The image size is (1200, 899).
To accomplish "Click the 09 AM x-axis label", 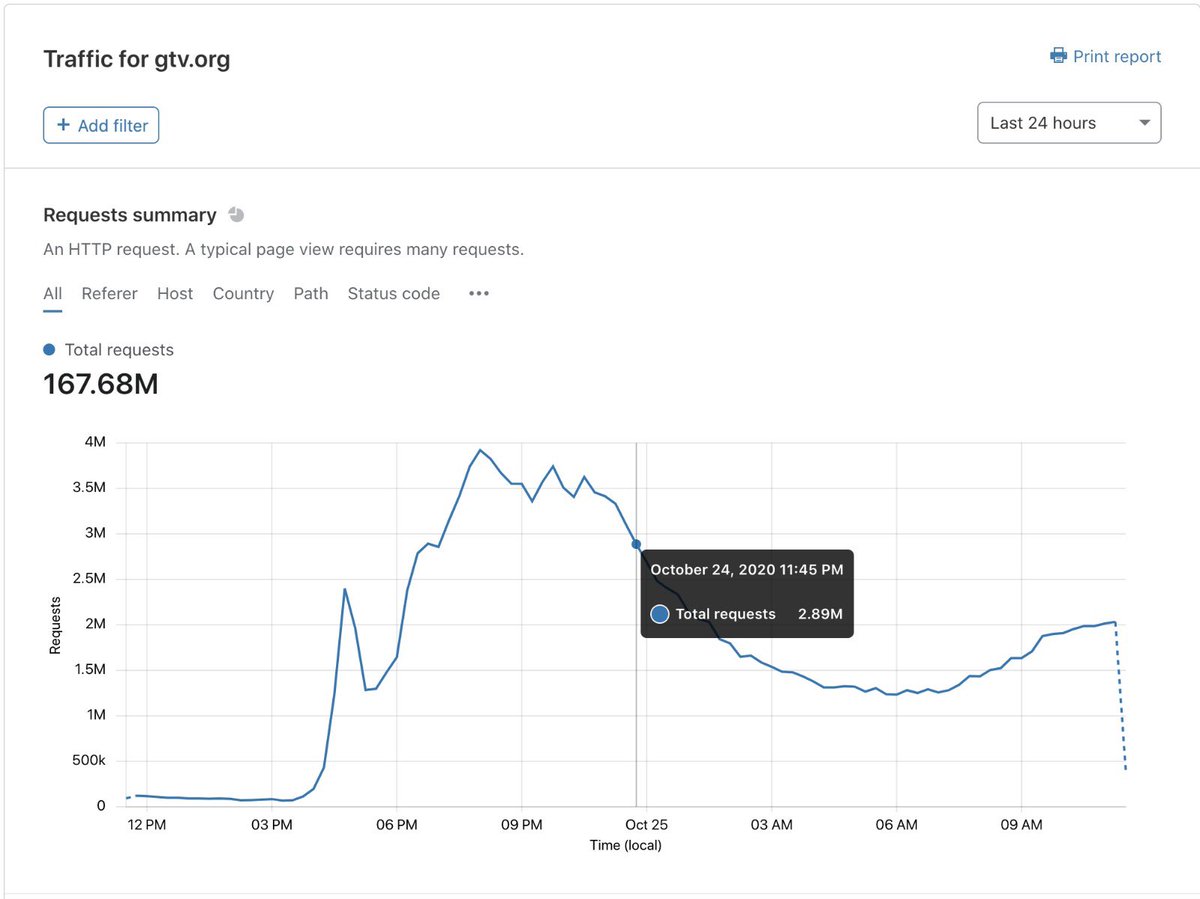I will pyautogui.click(x=1022, y=825).
